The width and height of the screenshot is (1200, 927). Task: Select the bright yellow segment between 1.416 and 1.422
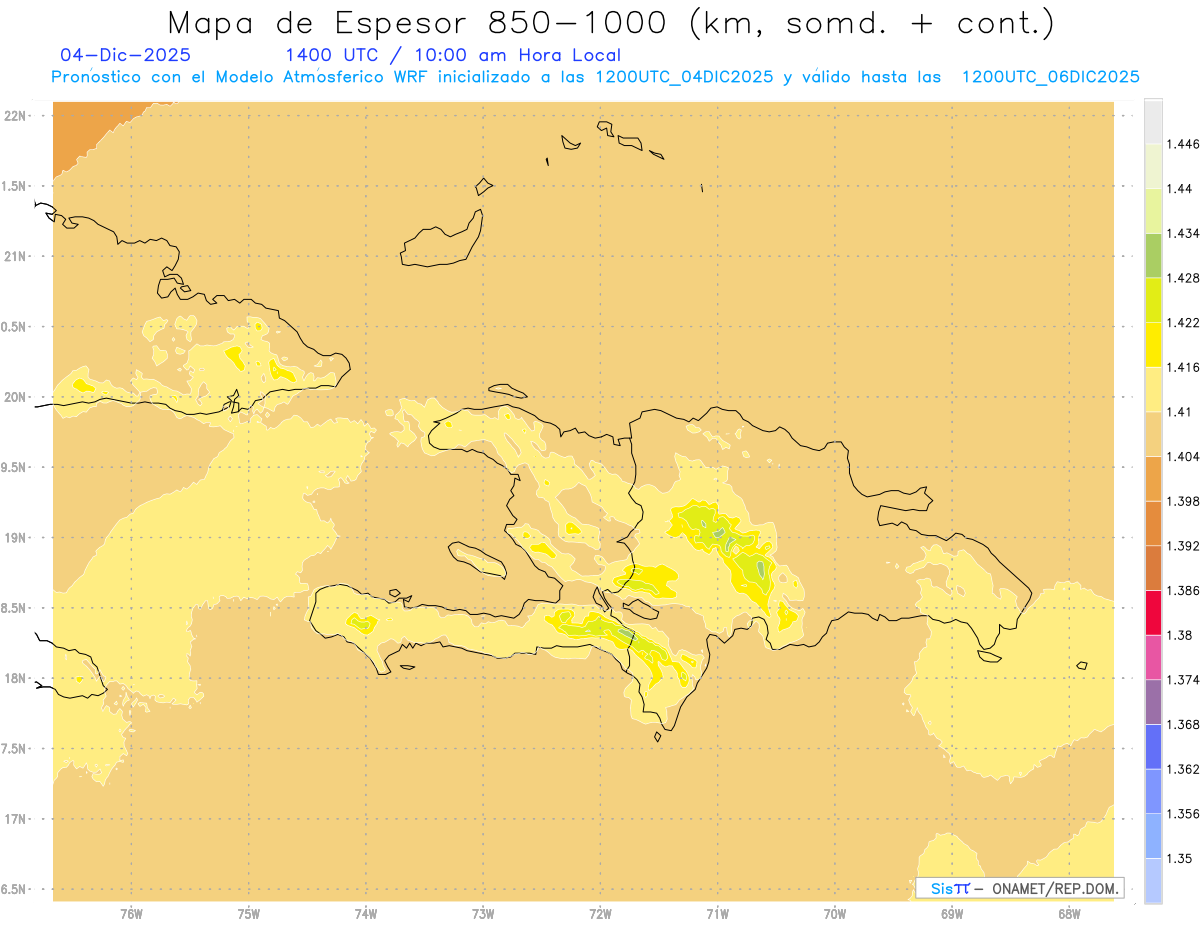click(1153, 345)
